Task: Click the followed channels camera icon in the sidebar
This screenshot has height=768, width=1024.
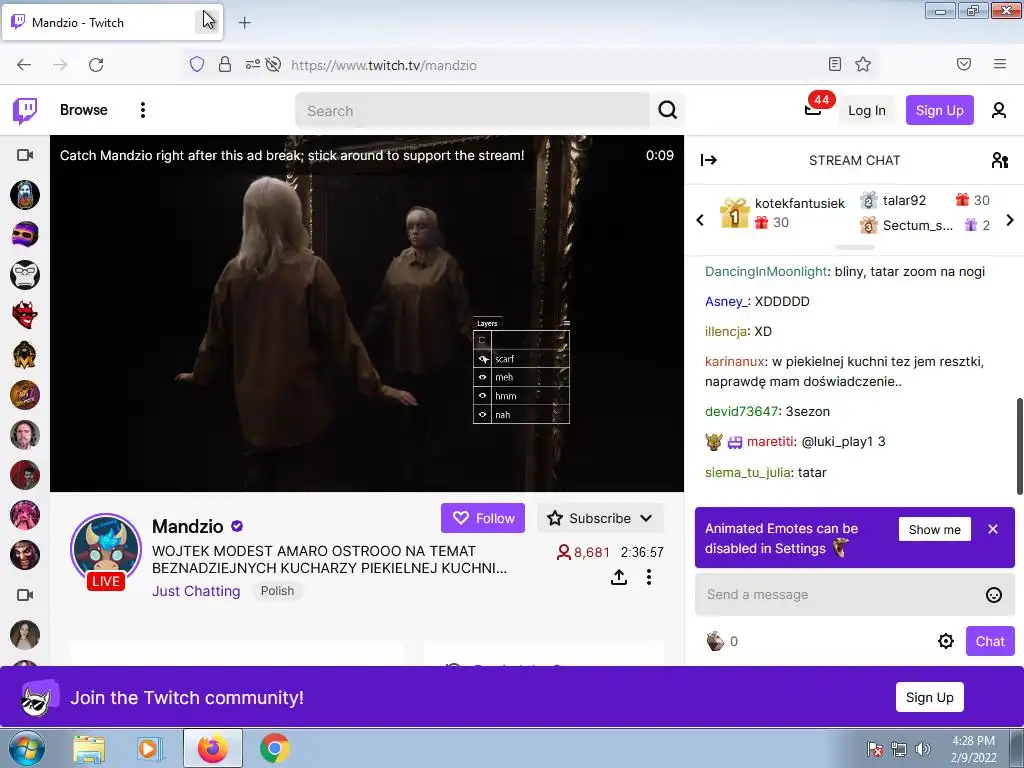Action: (25, 155)
